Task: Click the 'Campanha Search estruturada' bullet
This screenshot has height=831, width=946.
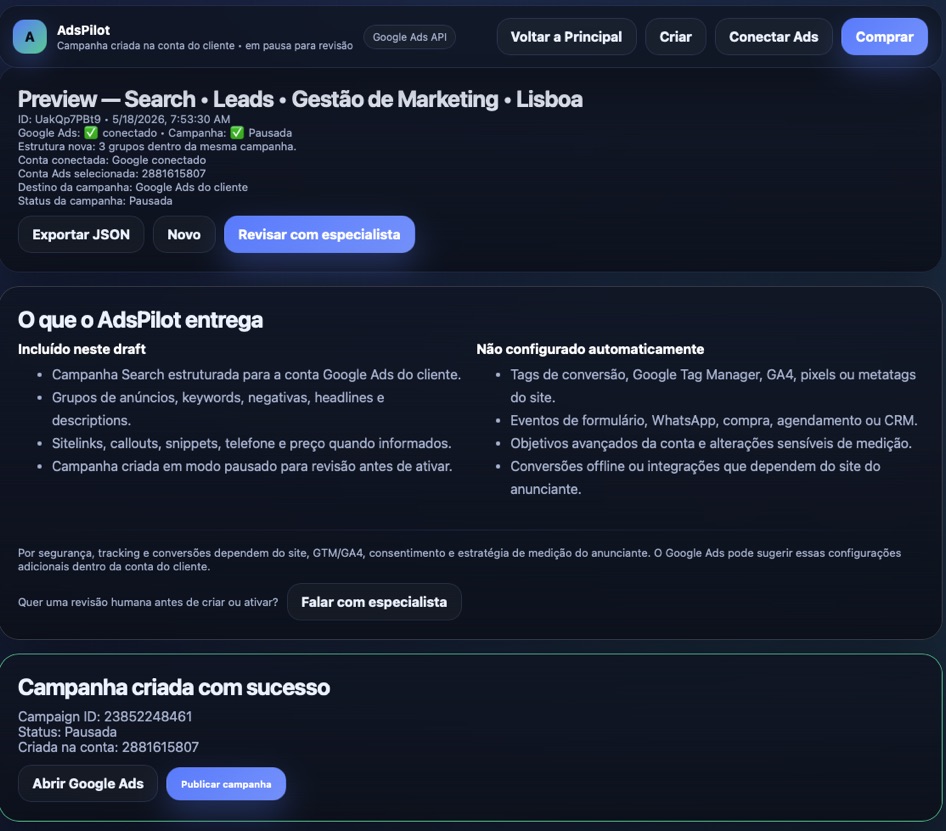Action: [x=256, y=375]
